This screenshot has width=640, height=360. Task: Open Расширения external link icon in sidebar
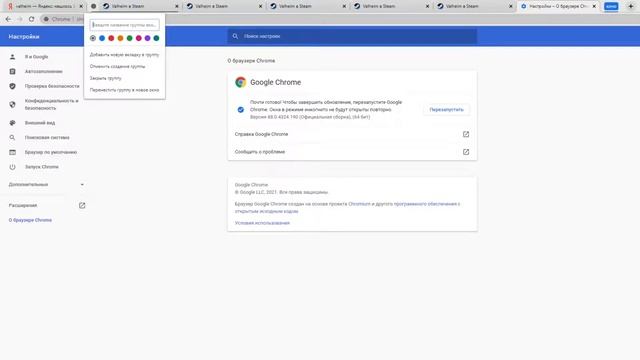82,205
